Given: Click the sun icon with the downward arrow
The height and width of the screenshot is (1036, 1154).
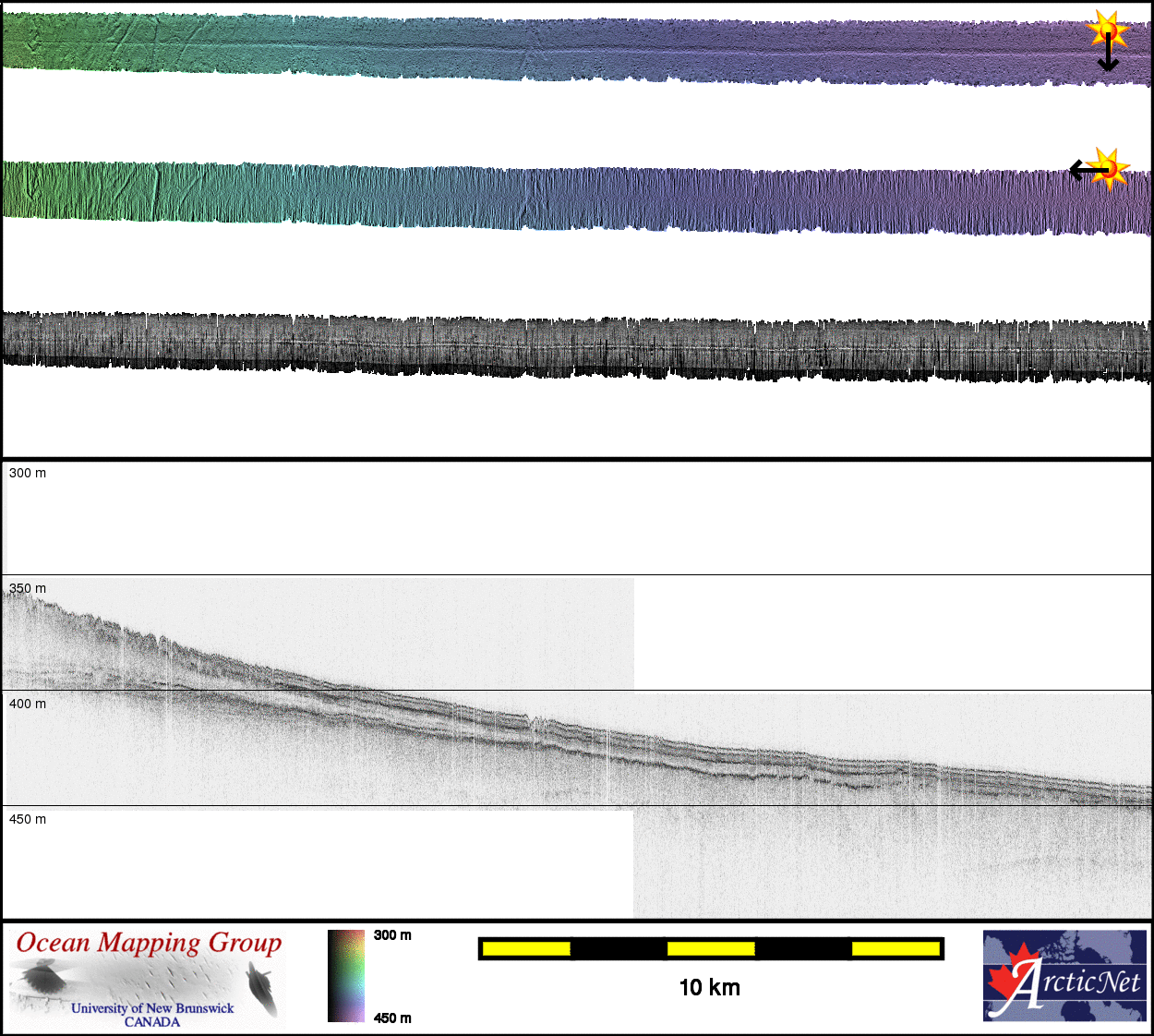Looking at the screenshot, I should click(x=1106, y=32).
